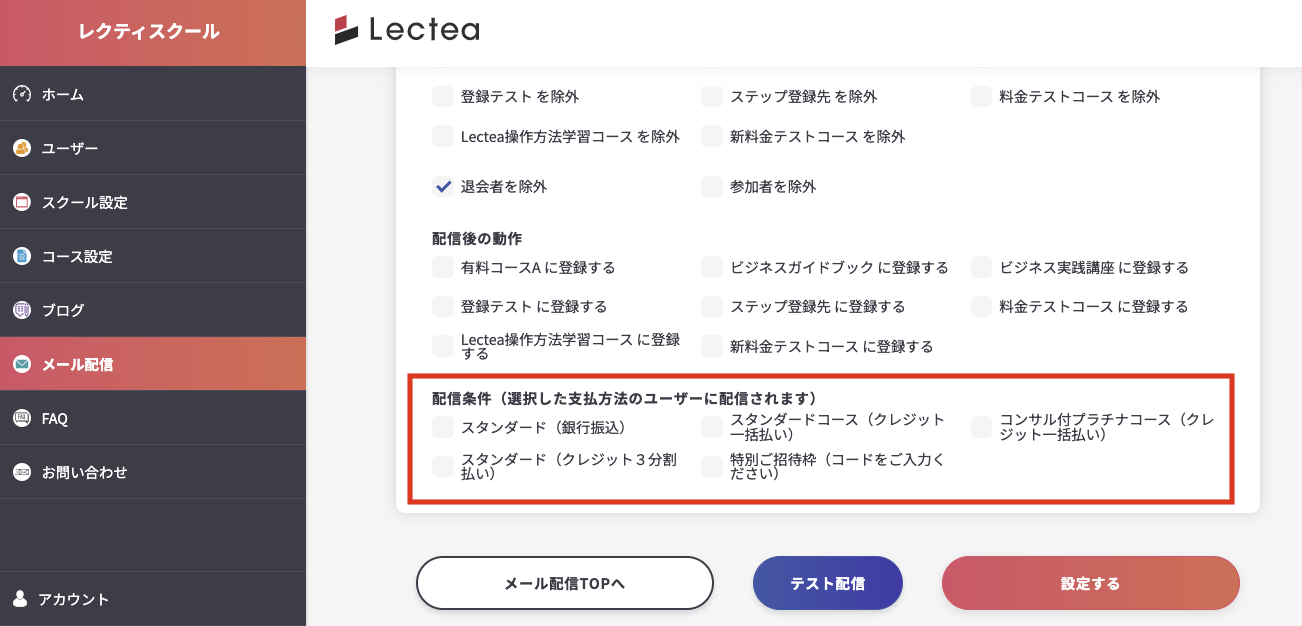The height and width of the screenshot is (626, 1302).
Task: Click the calendar icon for スクール設定
Action: click(22, 202)
